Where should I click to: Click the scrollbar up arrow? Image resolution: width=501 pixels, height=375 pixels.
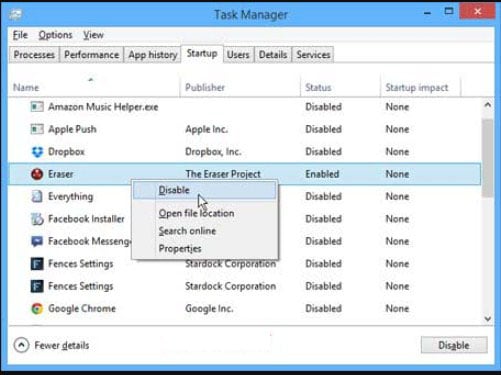point(488,105)
